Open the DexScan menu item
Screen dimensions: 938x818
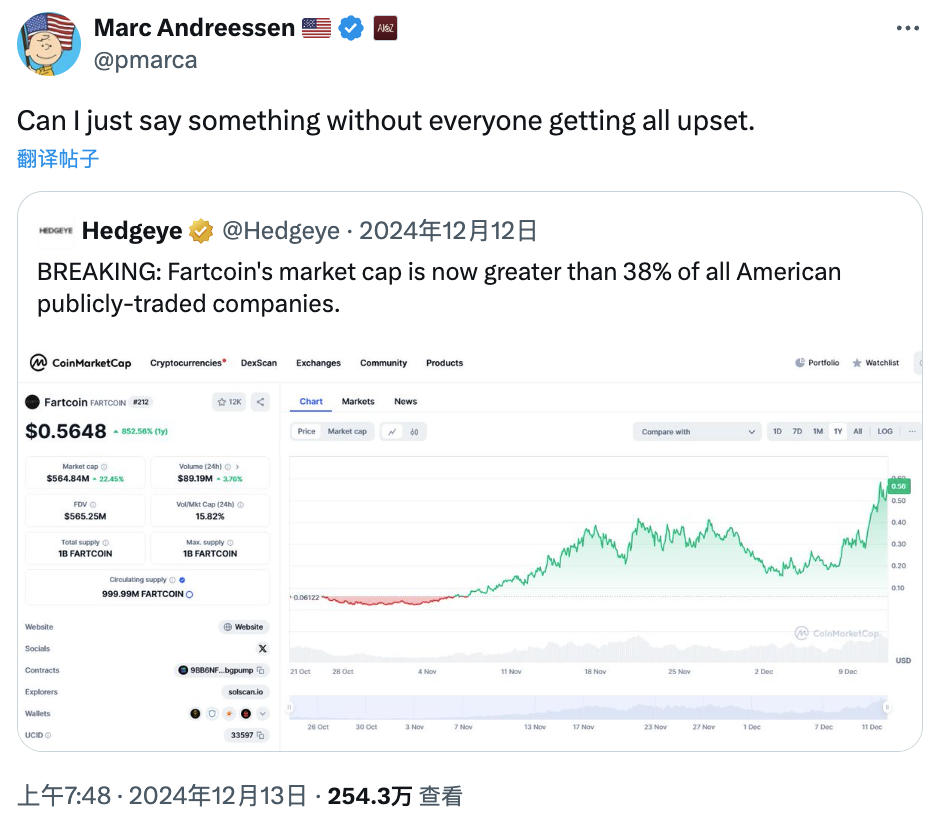pyautogui.click(x=258, y=363)
